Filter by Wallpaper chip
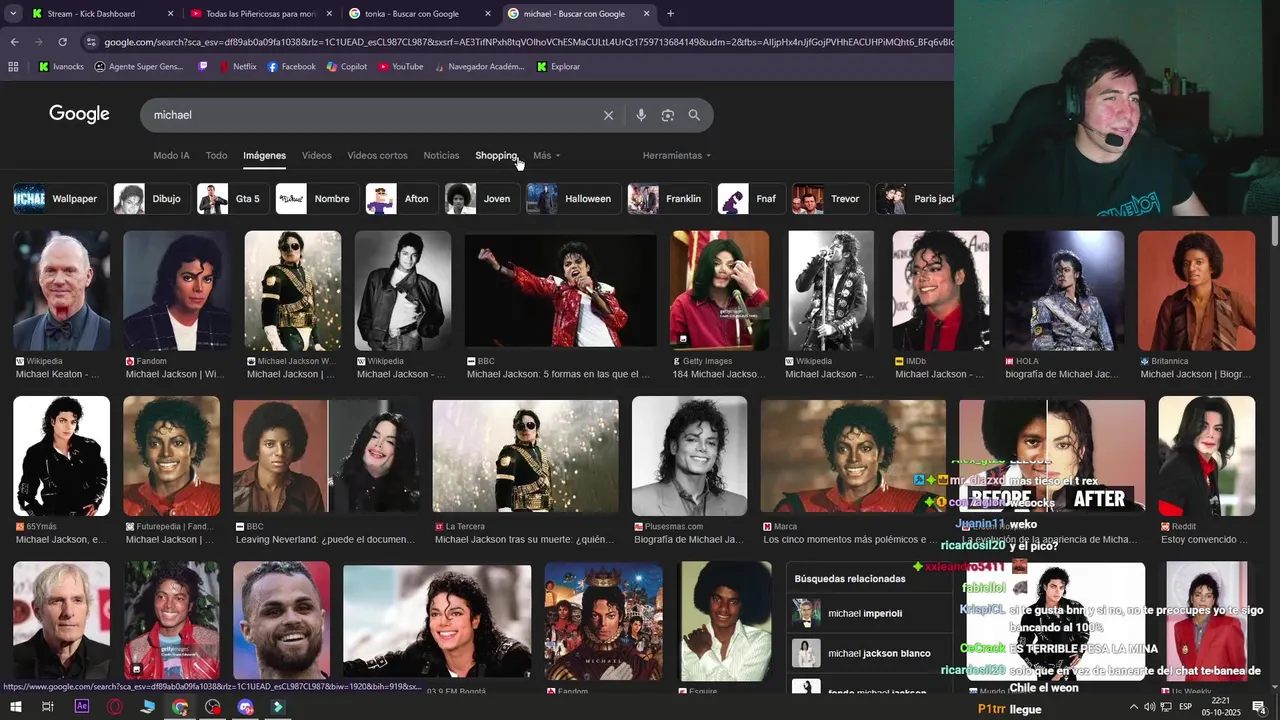1280x720 pixels. [x=58, y=199]
